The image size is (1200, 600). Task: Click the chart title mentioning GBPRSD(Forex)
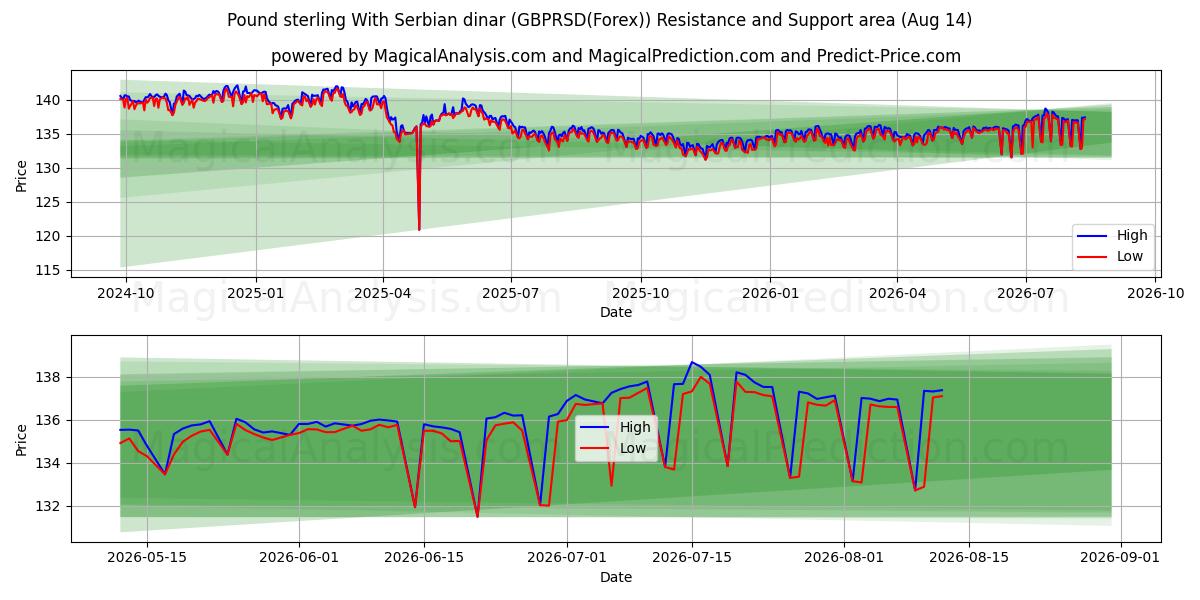tap(600, 20)
